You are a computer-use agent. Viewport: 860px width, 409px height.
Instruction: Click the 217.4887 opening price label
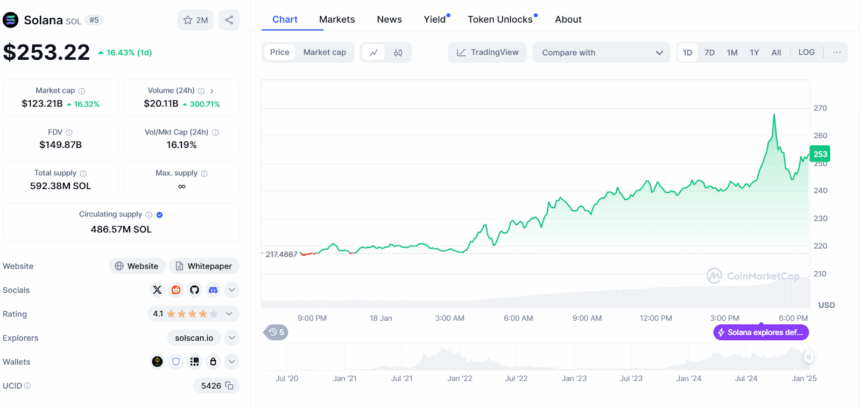pos(280,254)
